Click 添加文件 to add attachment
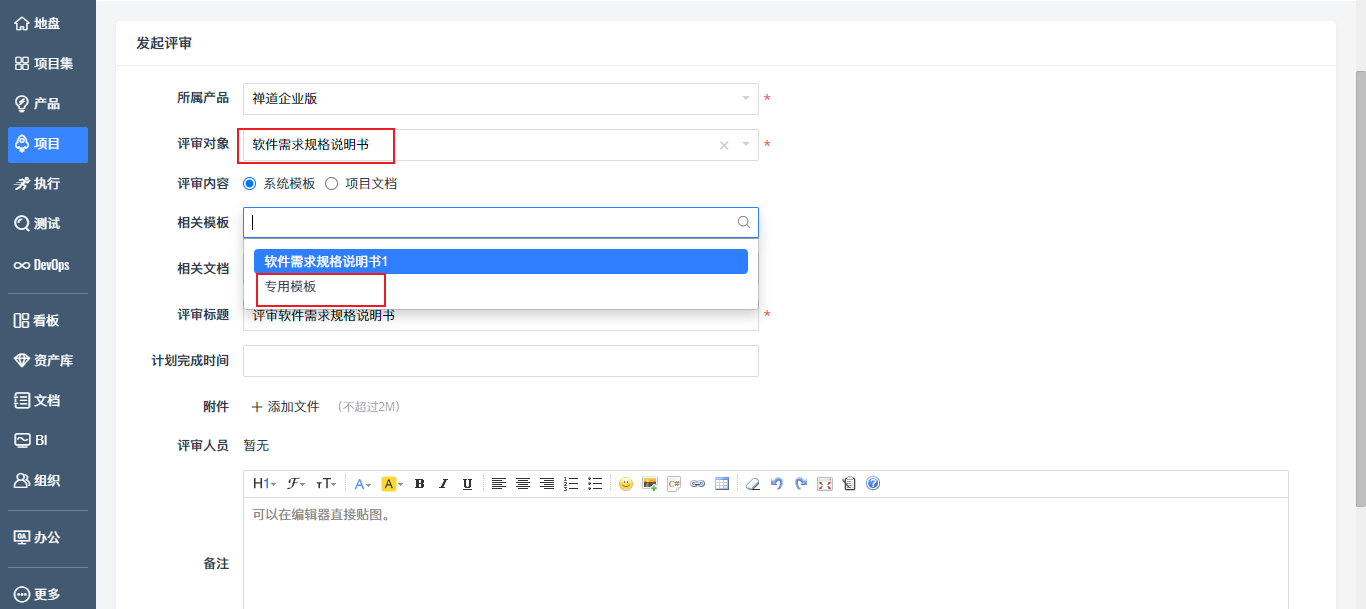 click(286, 407)
